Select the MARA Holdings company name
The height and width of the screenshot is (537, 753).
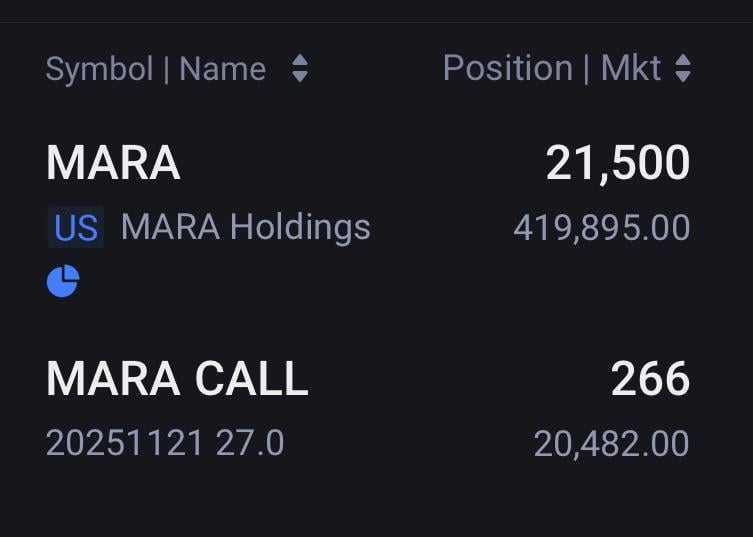[x=245, y=228]
